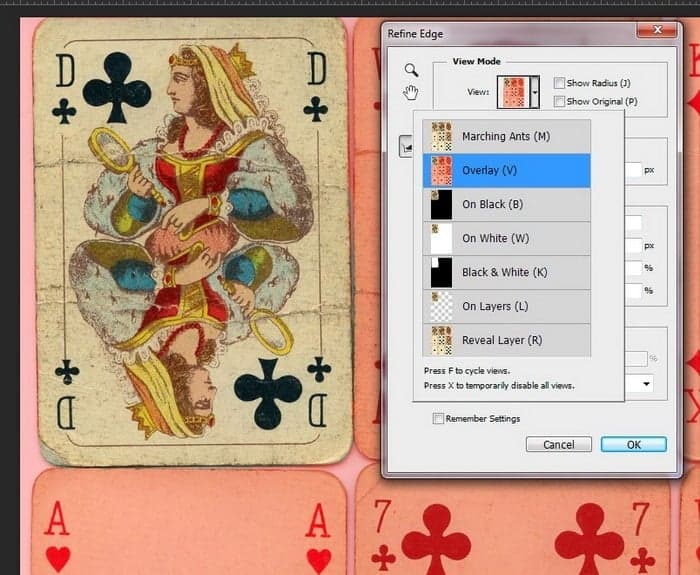Click the On Black preview icon
This screenshot has width=700, height=575.
(x=441, y=204)
